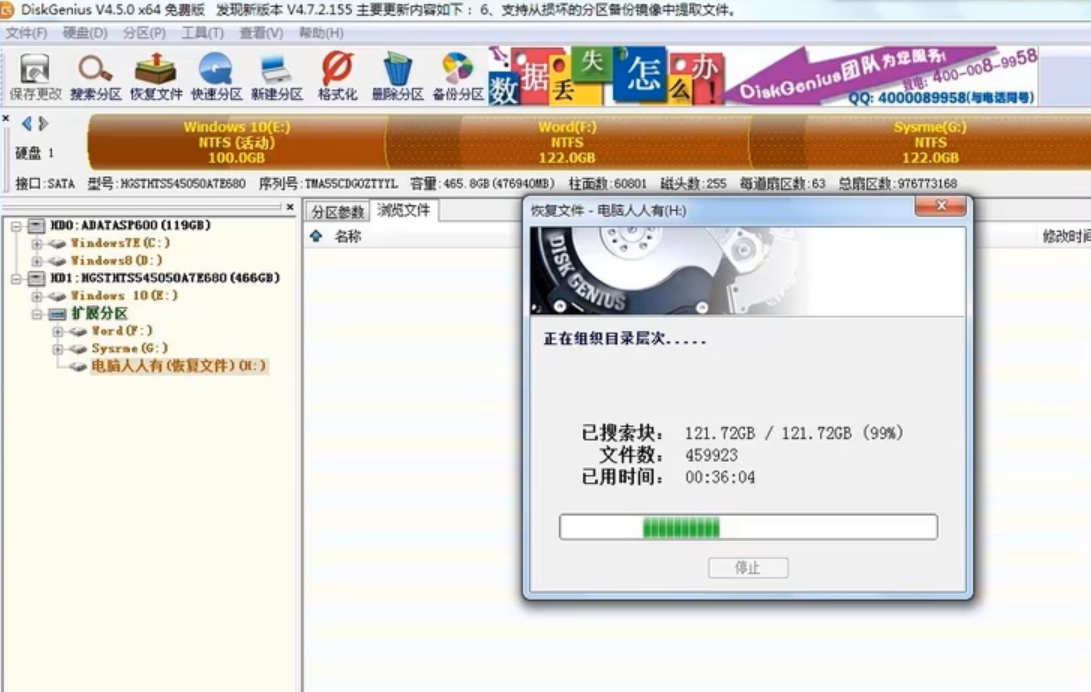
Task: Expand the Windows8 (D:) tree node
Action: 36,261
